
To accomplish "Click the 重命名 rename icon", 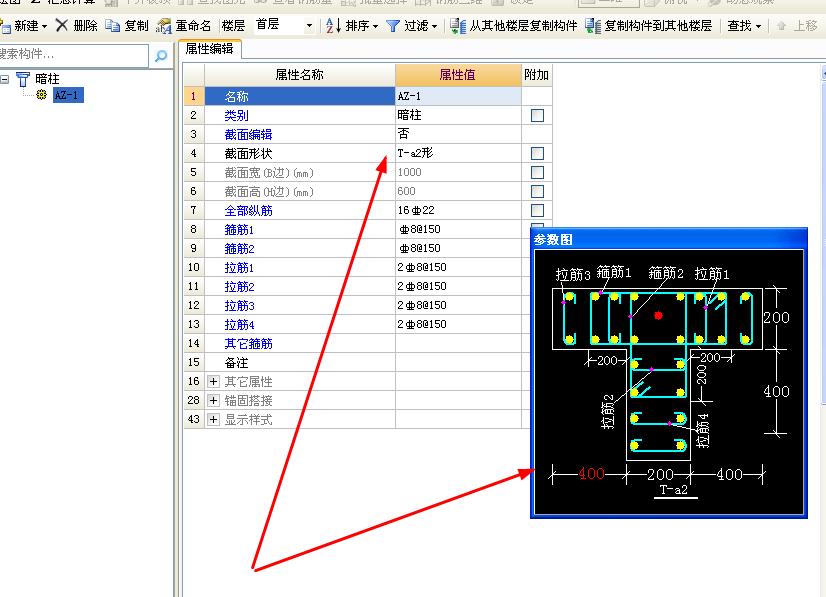I will pos(163,25).
